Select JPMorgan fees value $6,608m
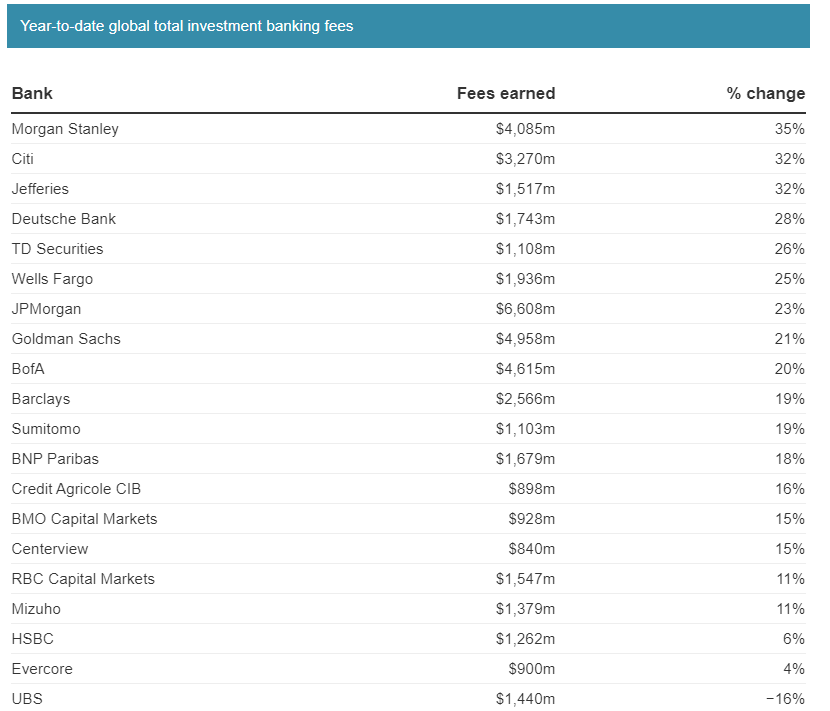Screen dimensions: 830x711 (525, 309)
